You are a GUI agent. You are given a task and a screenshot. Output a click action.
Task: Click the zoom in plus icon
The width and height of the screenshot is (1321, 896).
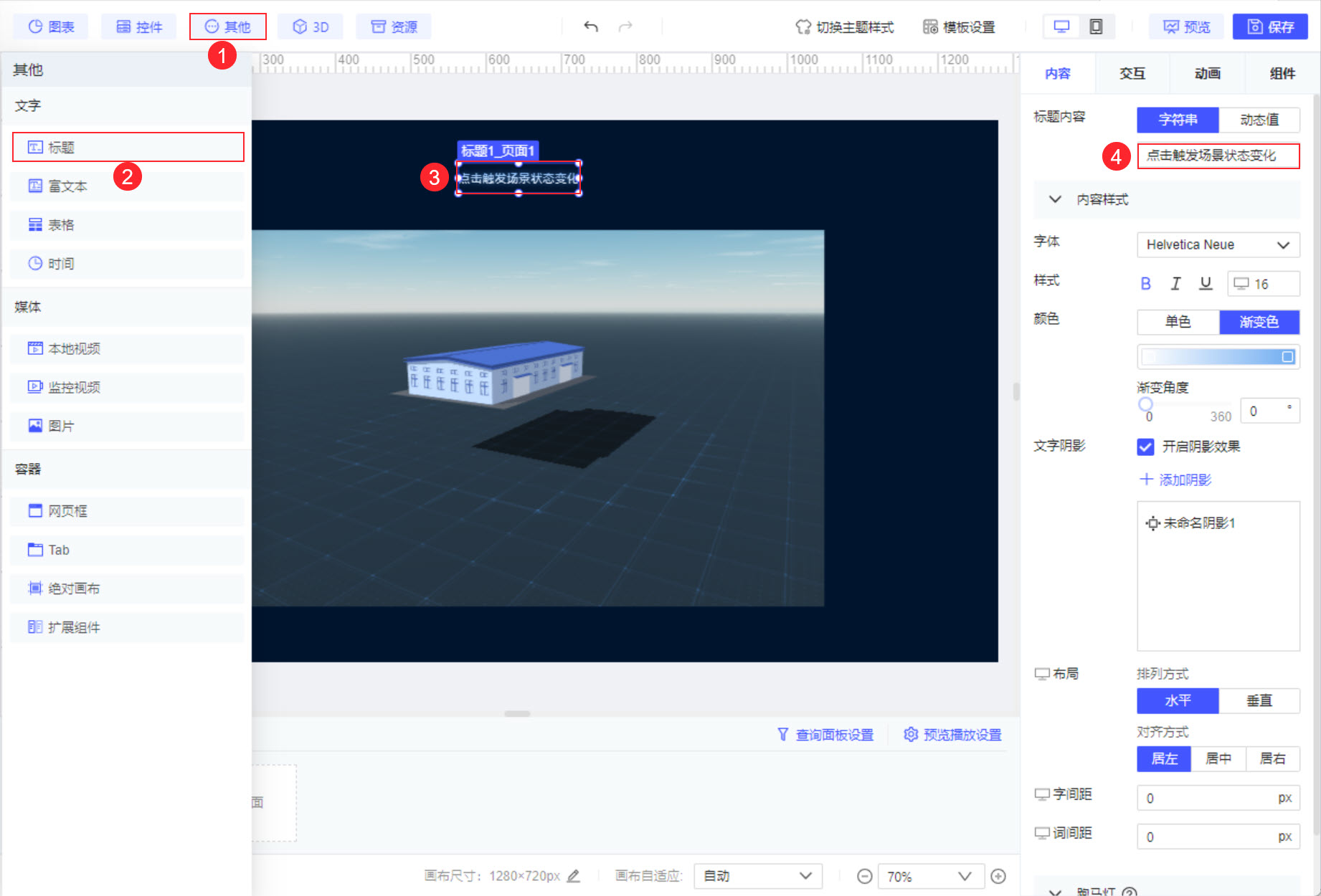tap(998, 876)
